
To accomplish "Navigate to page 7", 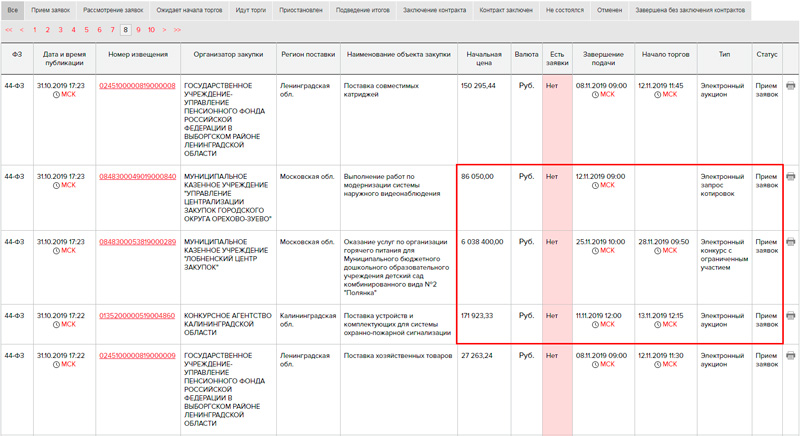I will 112,30.
